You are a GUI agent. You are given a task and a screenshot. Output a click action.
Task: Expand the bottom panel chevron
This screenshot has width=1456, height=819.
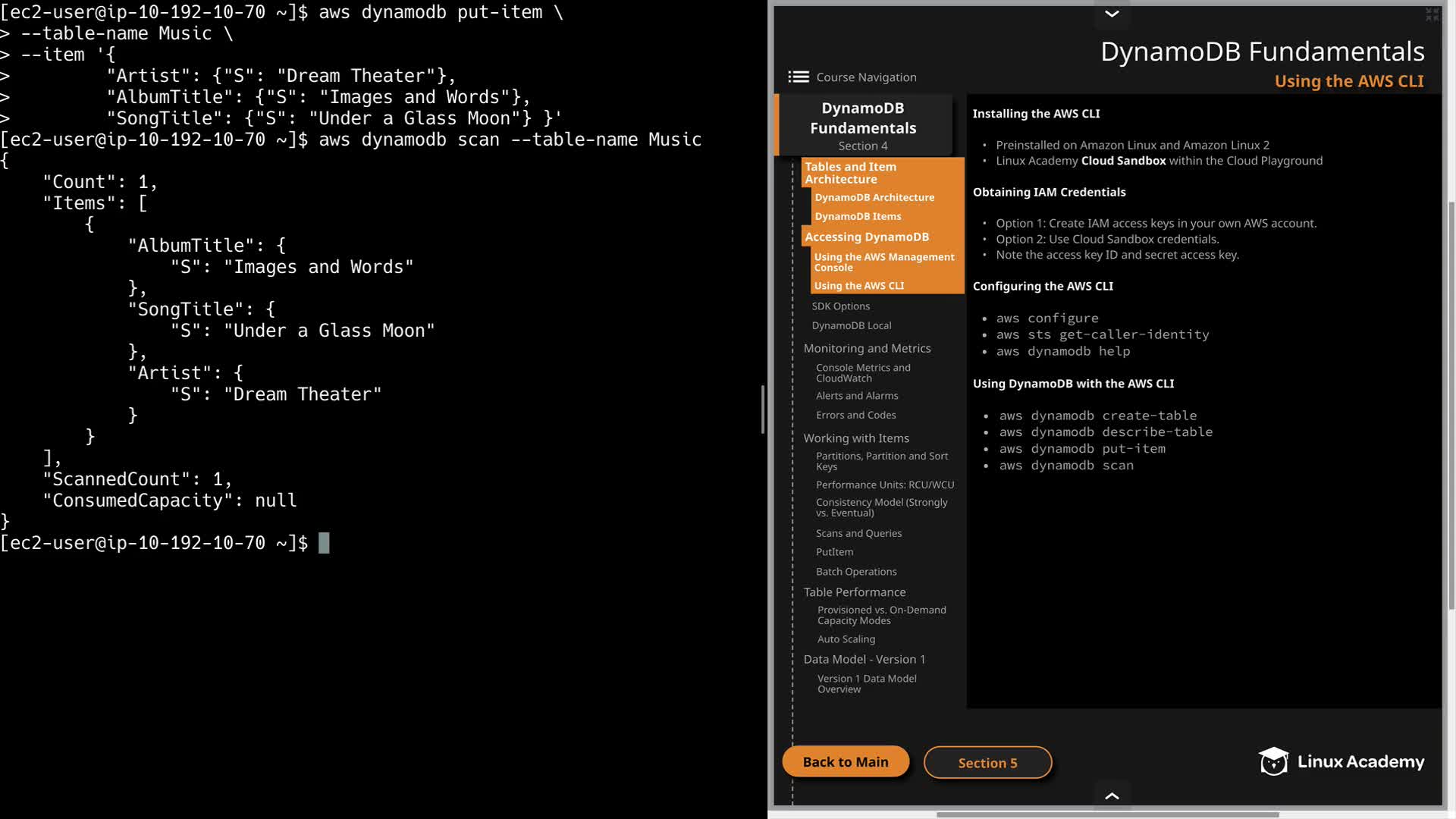1112,795
